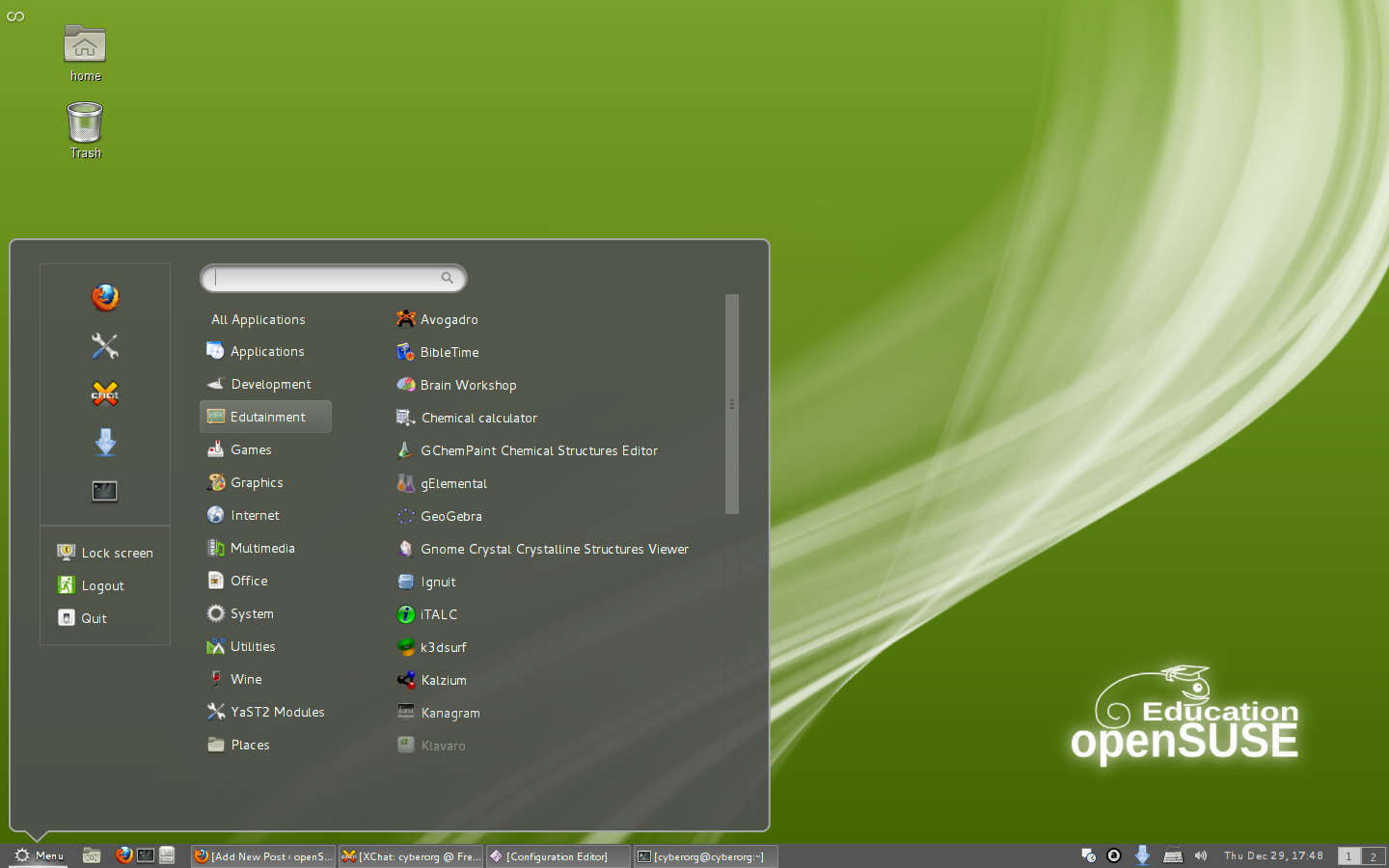Click the file manager icon in the panel

[92, 855]
